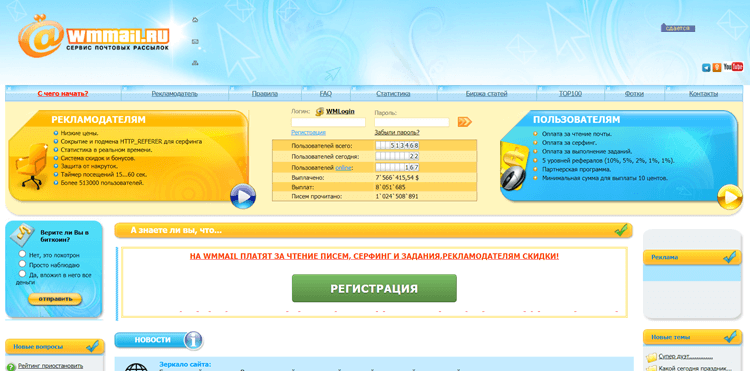This screenshot has height=371, width=750.
Task: Click the НОВОСТИ section header
Action: point(152,340)
